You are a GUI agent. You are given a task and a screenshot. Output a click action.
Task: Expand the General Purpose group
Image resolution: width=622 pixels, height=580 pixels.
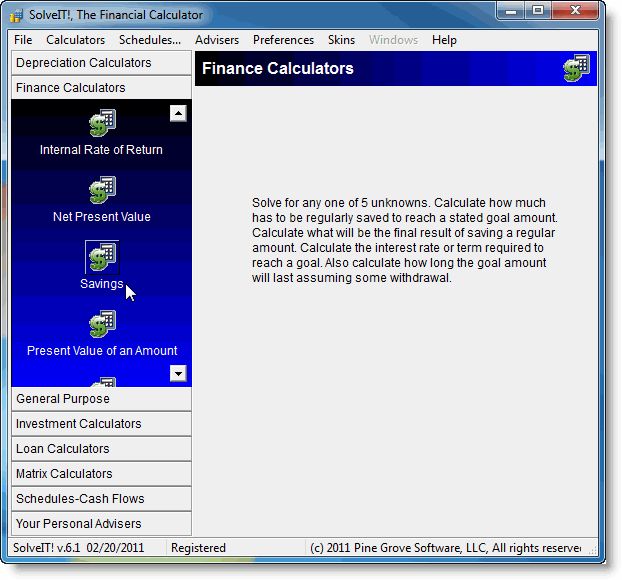pos(101,399)
